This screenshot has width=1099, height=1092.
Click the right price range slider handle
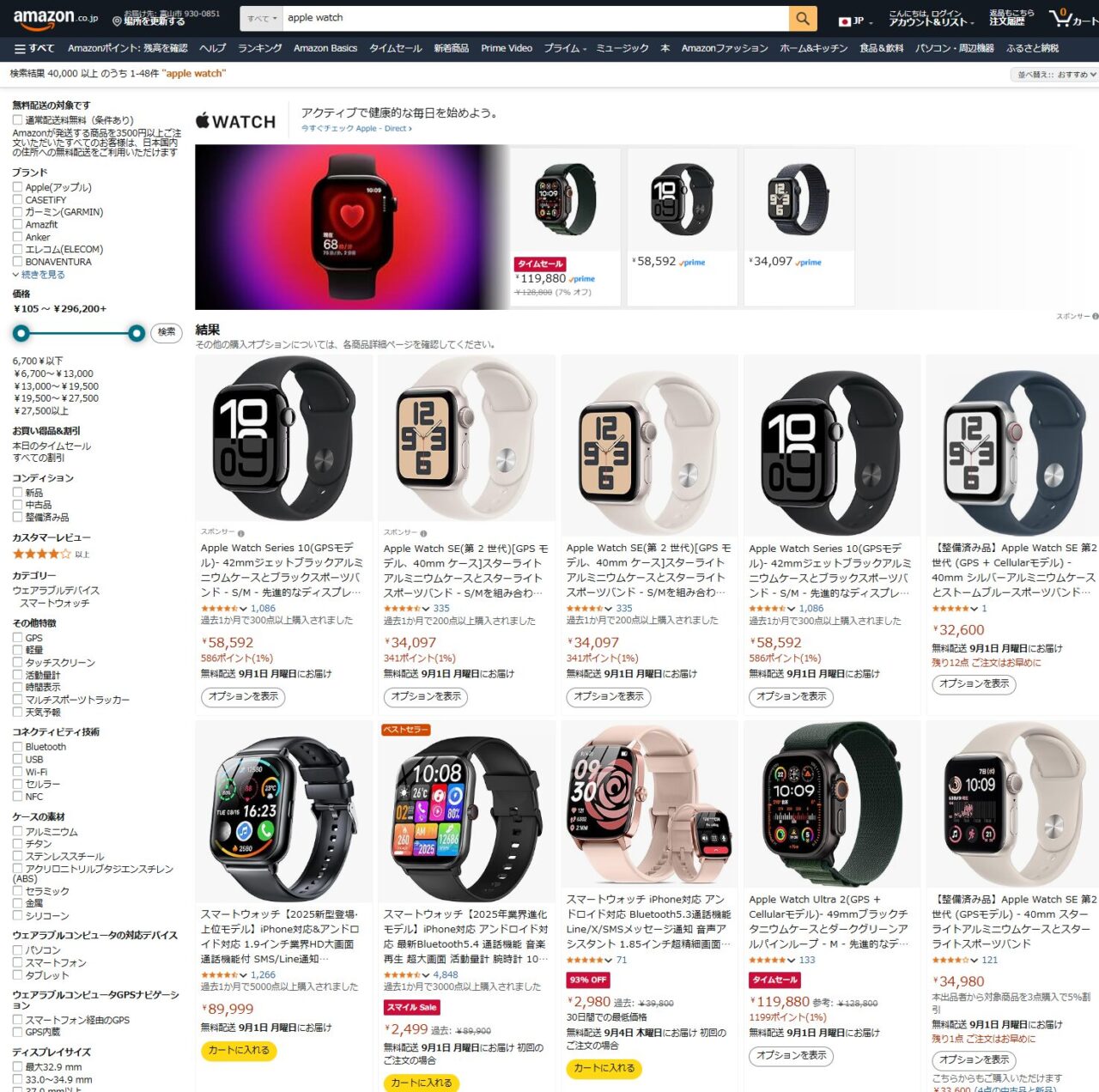point(137,333)
